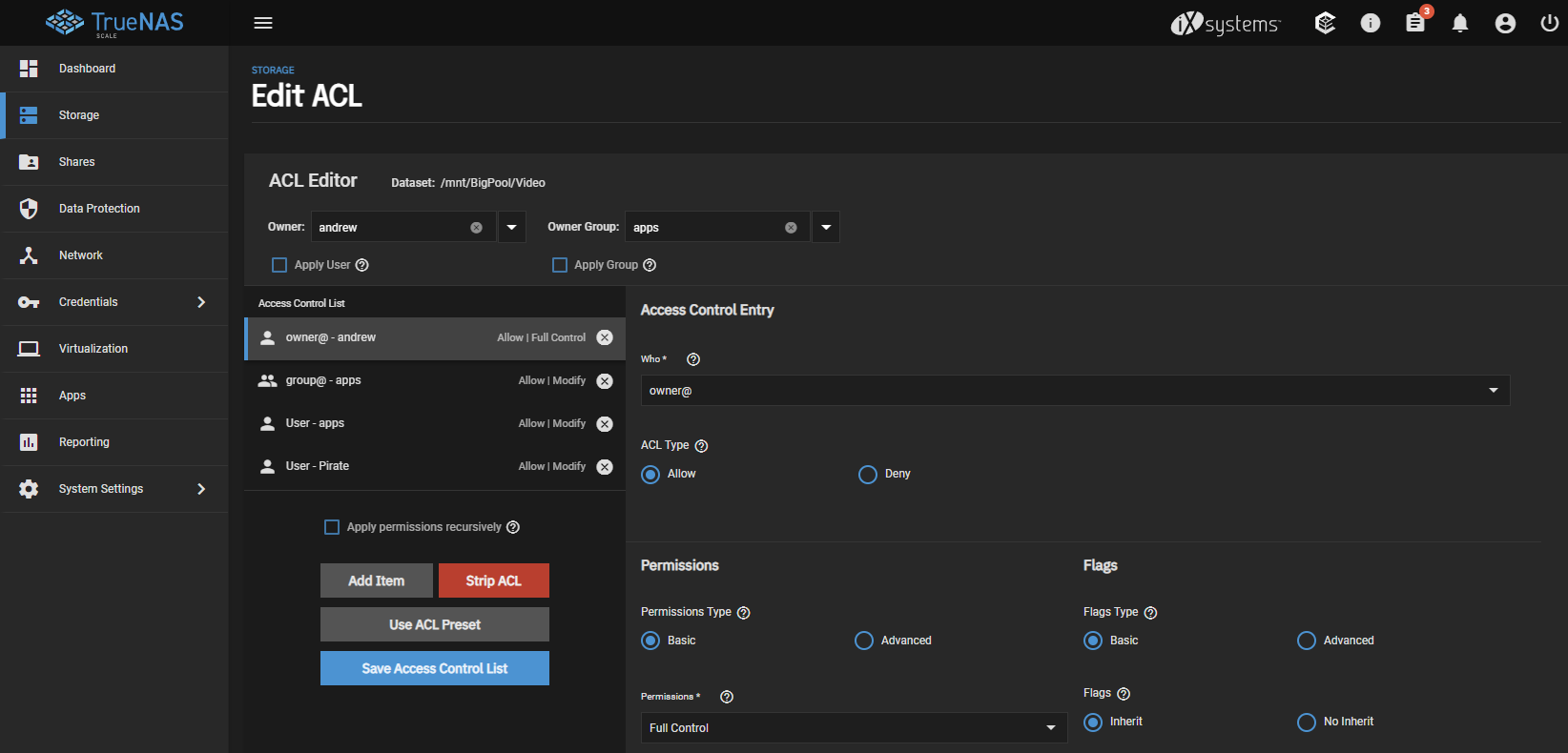Open the Full Control permissions dropdown
The height and width of the screenshot is (753, 1568).
[x=854, y=728]
